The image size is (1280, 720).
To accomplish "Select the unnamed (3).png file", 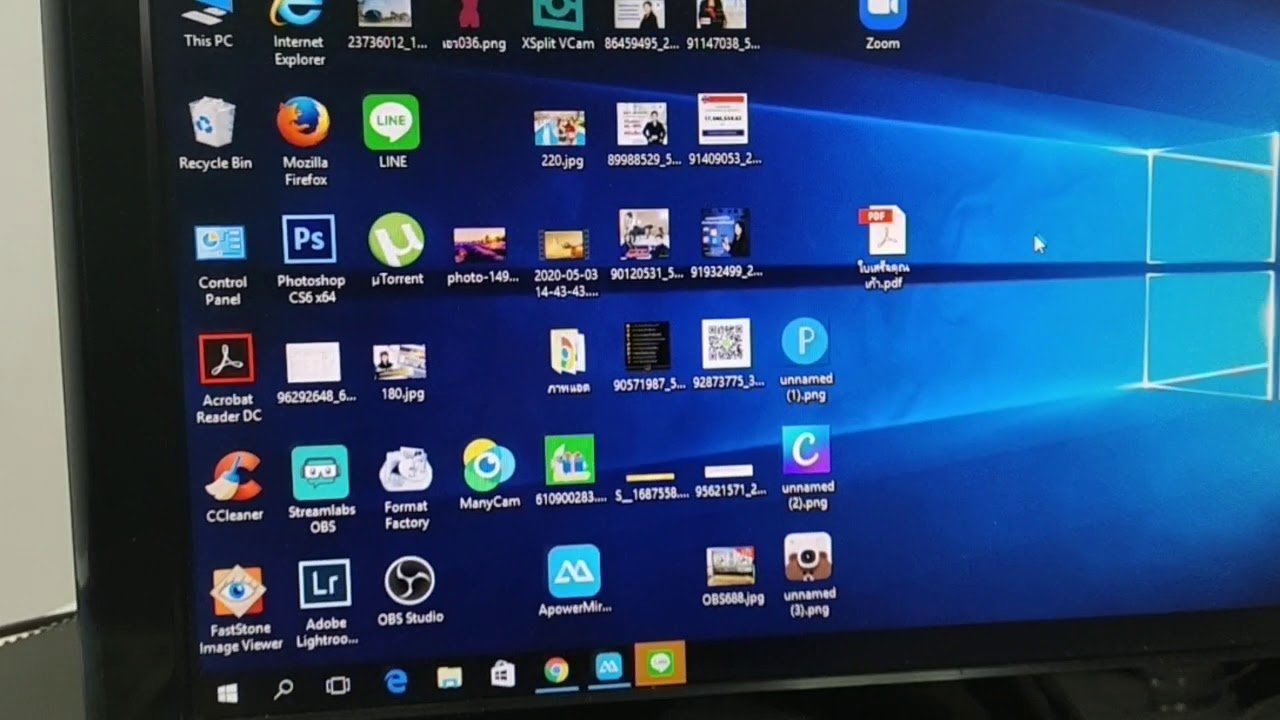I will pyautogui.click(x=808, y=575).
